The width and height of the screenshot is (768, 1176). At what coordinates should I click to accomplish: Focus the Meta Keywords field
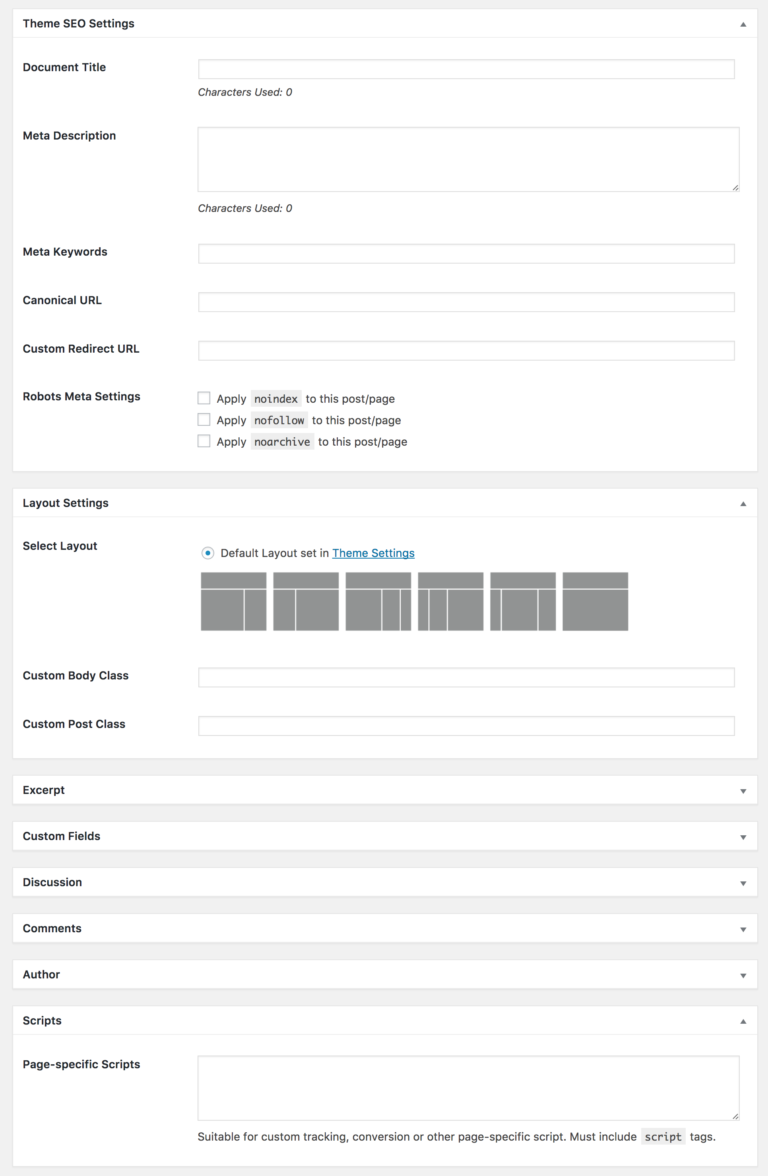click(466, 254)
